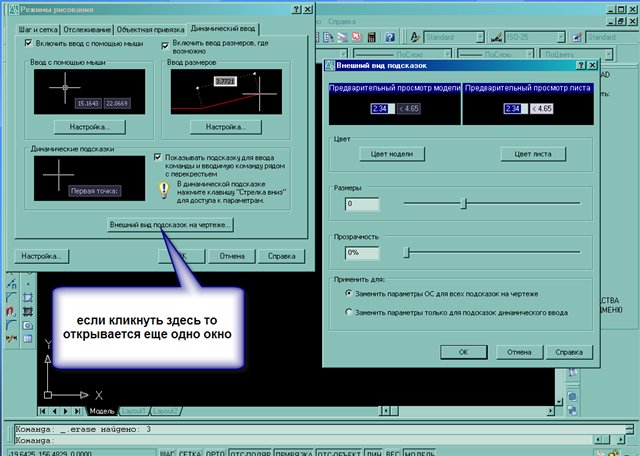Select 'Заменить параметры только для подсказок динамического ввода'
Screen dimensions: 640x456
(x=348, y=313)
